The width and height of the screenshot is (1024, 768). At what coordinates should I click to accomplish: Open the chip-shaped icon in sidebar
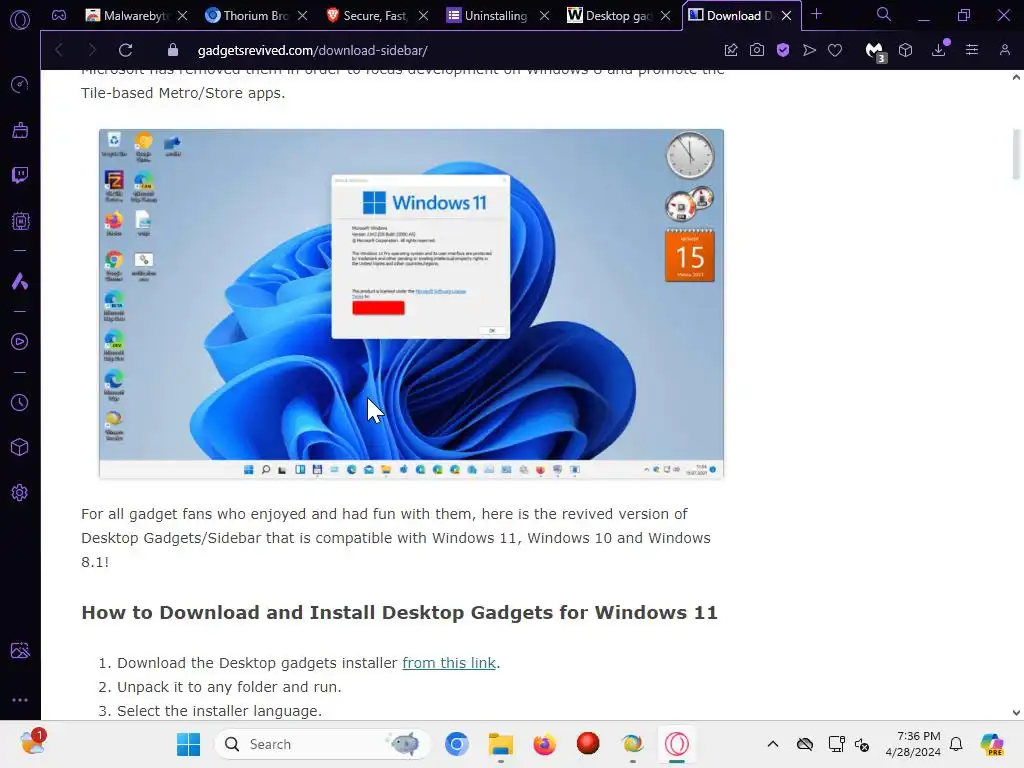point(20,221)
